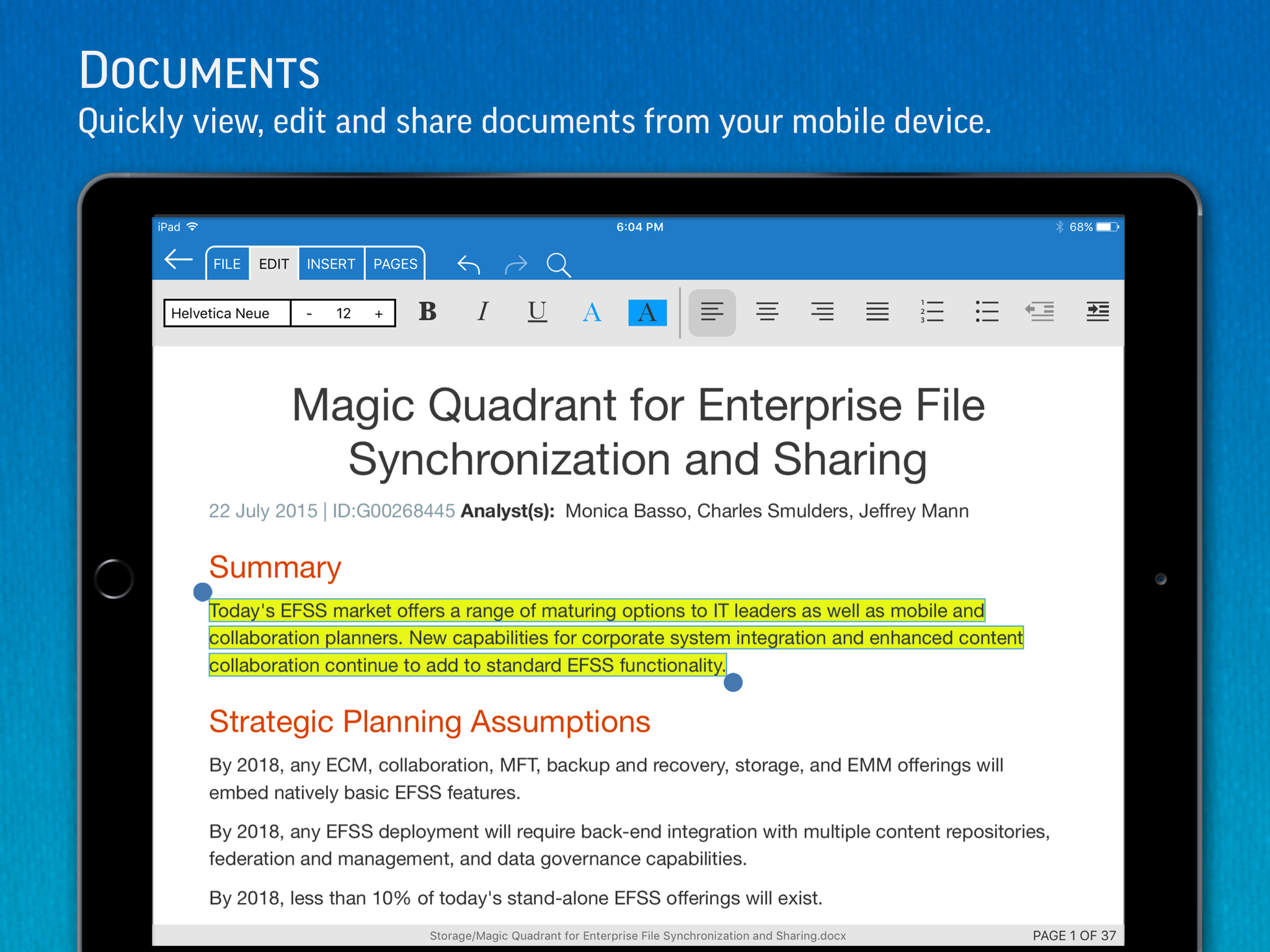
Task: Tap the date 22 July 2015
Action: click(263, 511)
